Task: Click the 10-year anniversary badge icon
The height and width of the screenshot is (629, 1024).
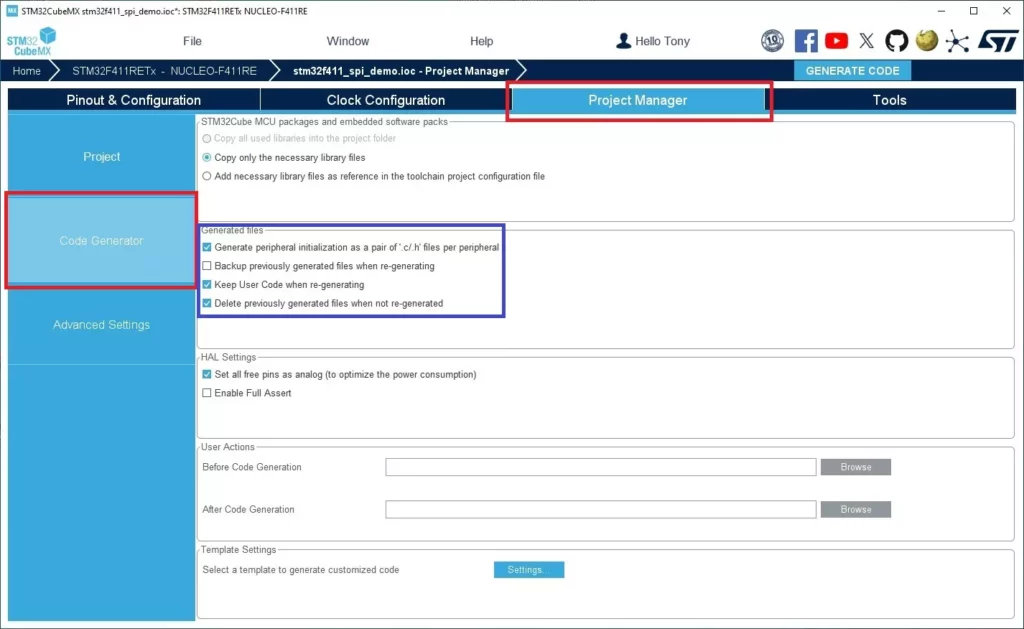Action: coord(773,41)
